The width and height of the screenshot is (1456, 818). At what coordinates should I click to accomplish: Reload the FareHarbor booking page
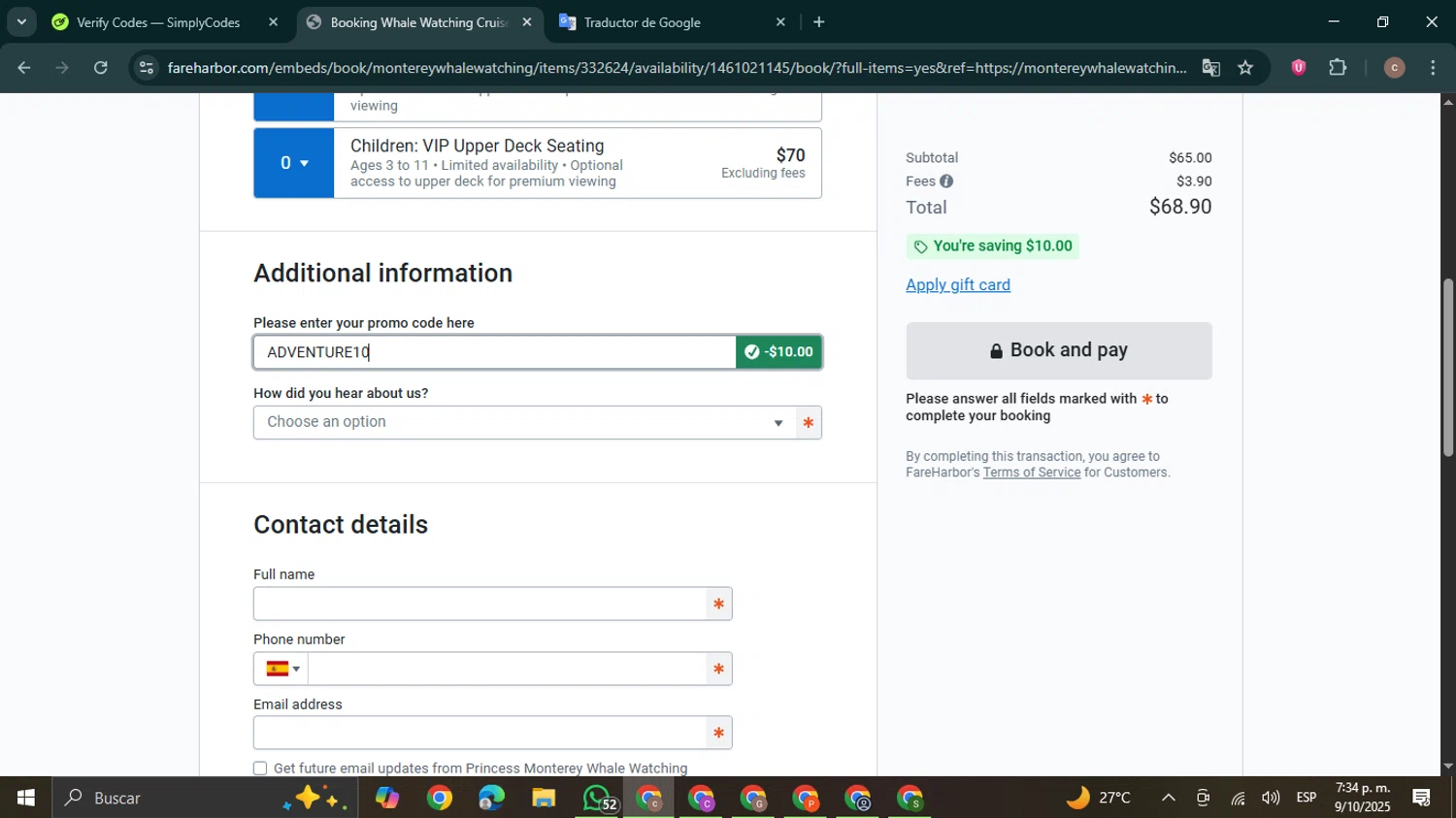101,68
